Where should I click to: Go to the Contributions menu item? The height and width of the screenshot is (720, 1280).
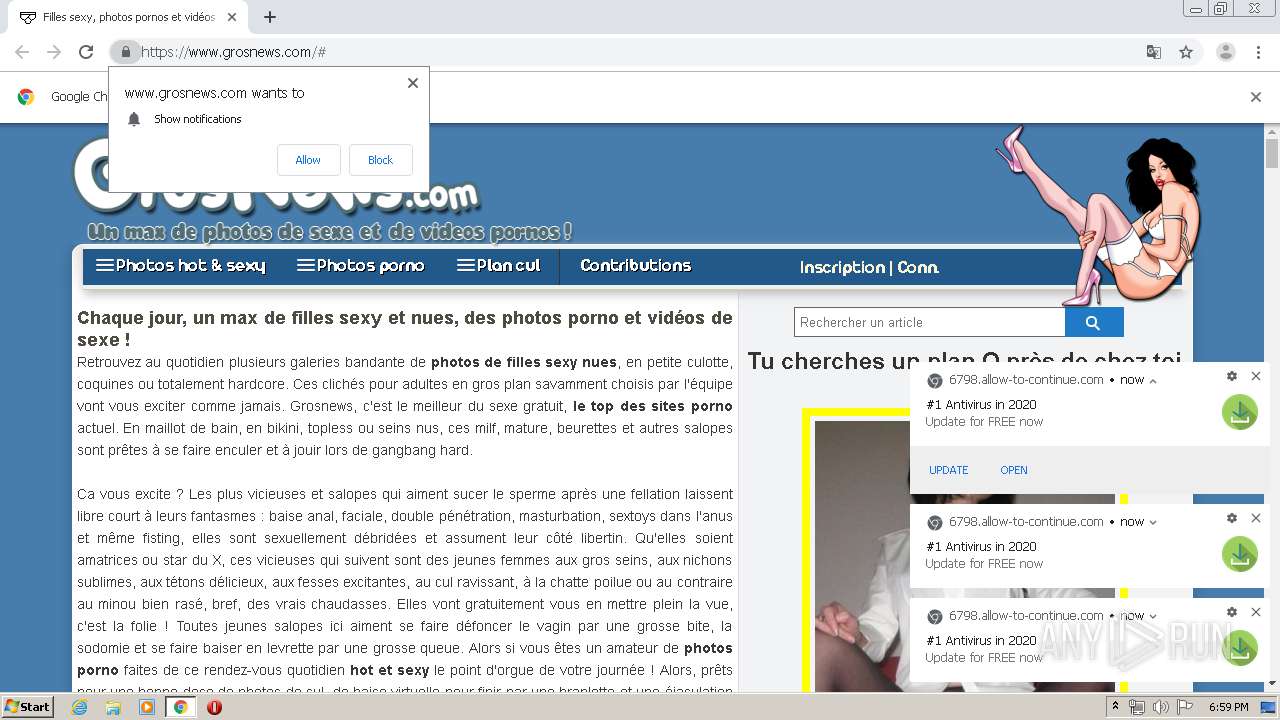click(x=636, y=265)
